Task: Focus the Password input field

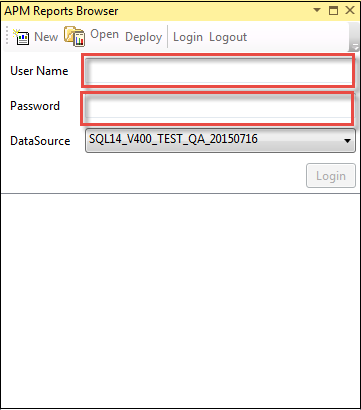Action: pyautogui.click(x=218, y=109)
